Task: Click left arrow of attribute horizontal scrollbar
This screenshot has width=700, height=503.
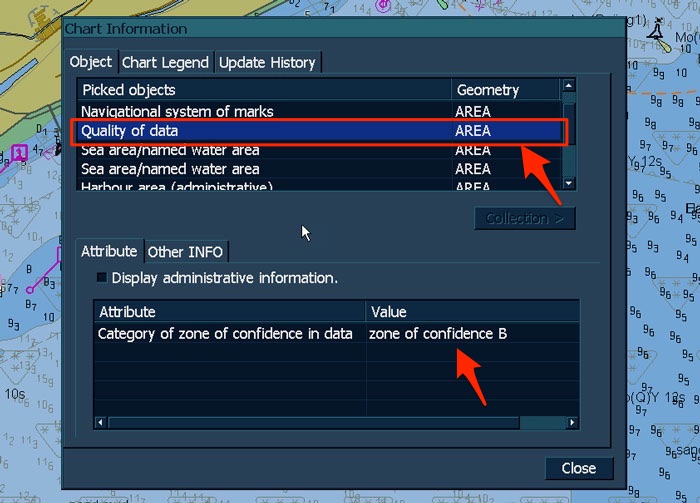Action: tap(101, 423)
